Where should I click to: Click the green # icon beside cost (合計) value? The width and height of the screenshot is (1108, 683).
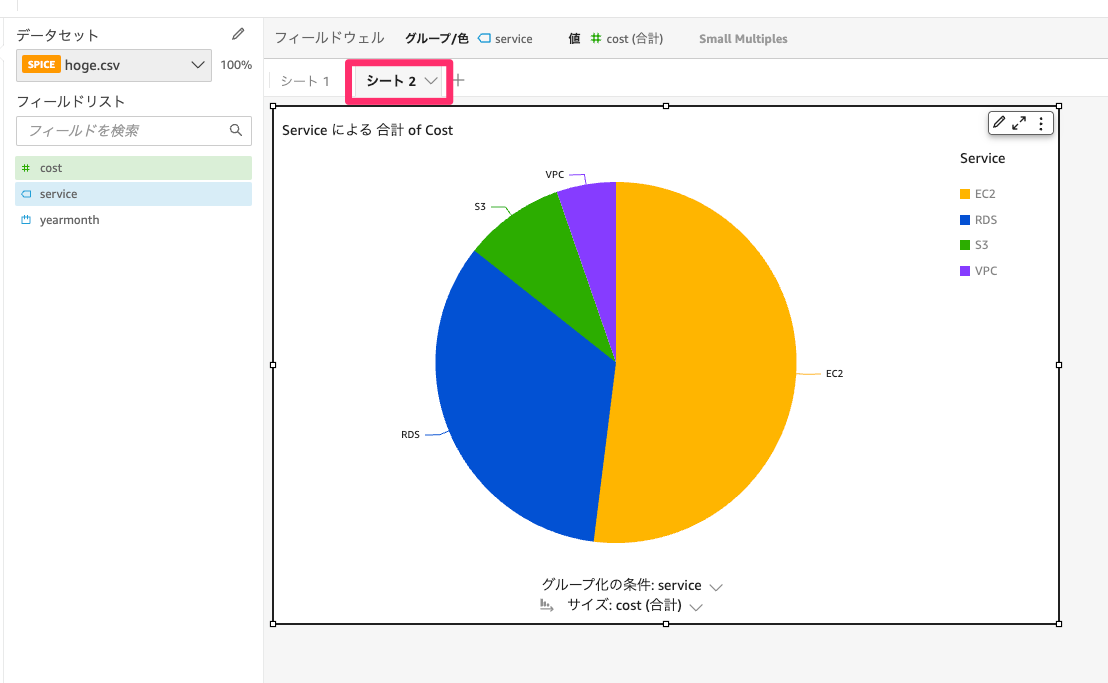(597, 38)
